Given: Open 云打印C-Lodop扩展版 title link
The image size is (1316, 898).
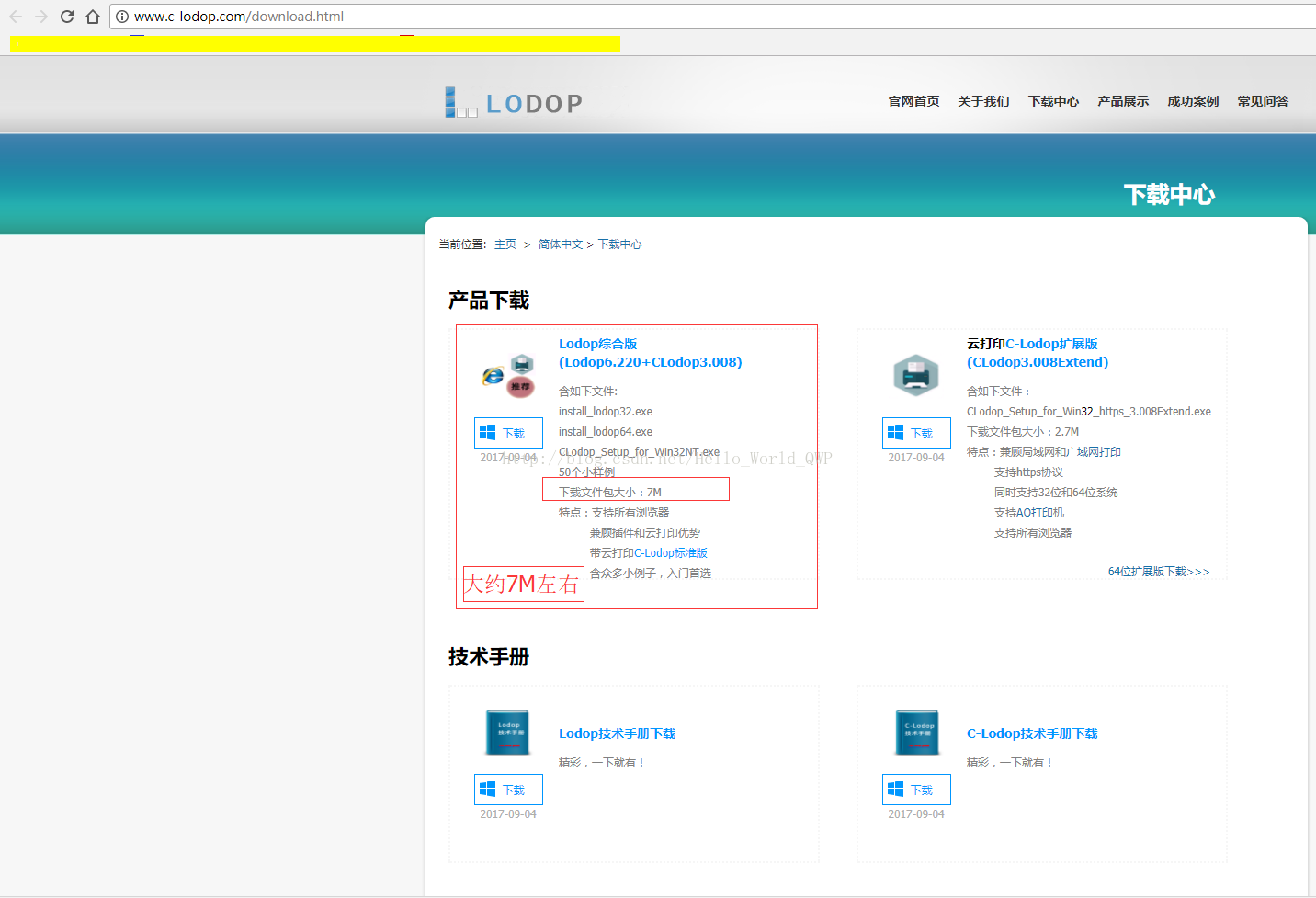Looking at the screenshot, I should (x=1038, y=353).
